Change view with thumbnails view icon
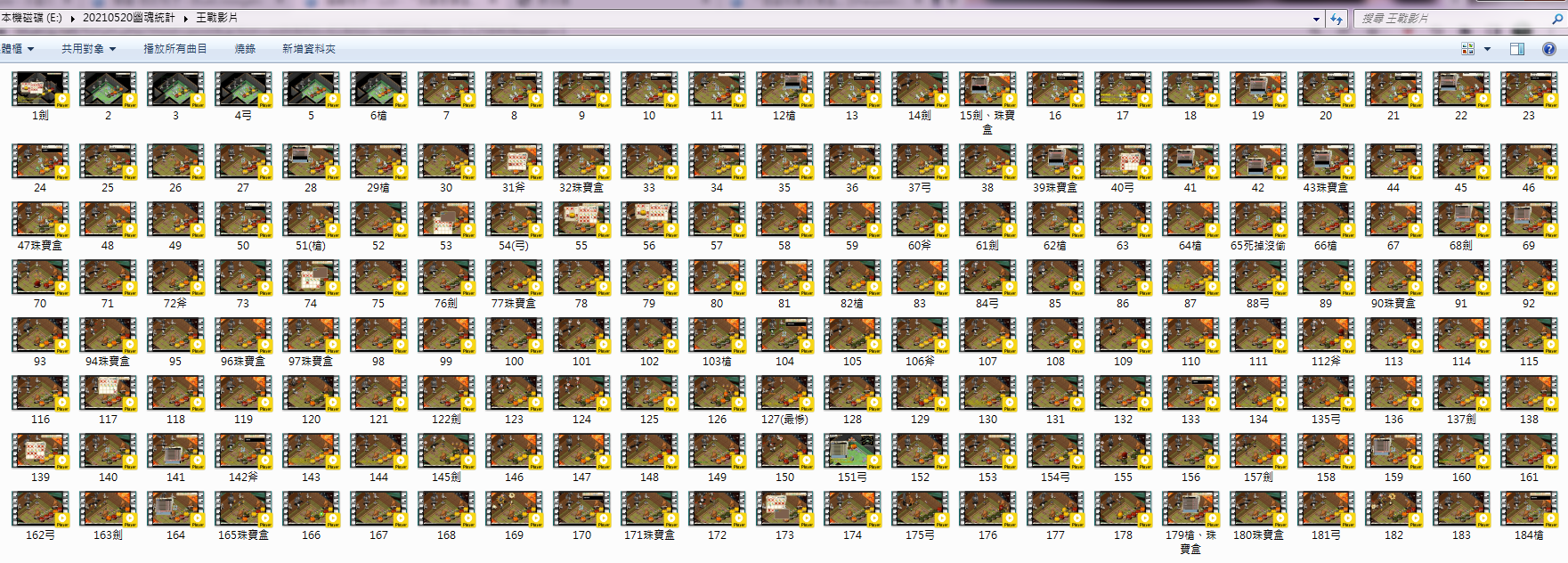This screenshot has height=563, width=1568. pos(1467,49)
